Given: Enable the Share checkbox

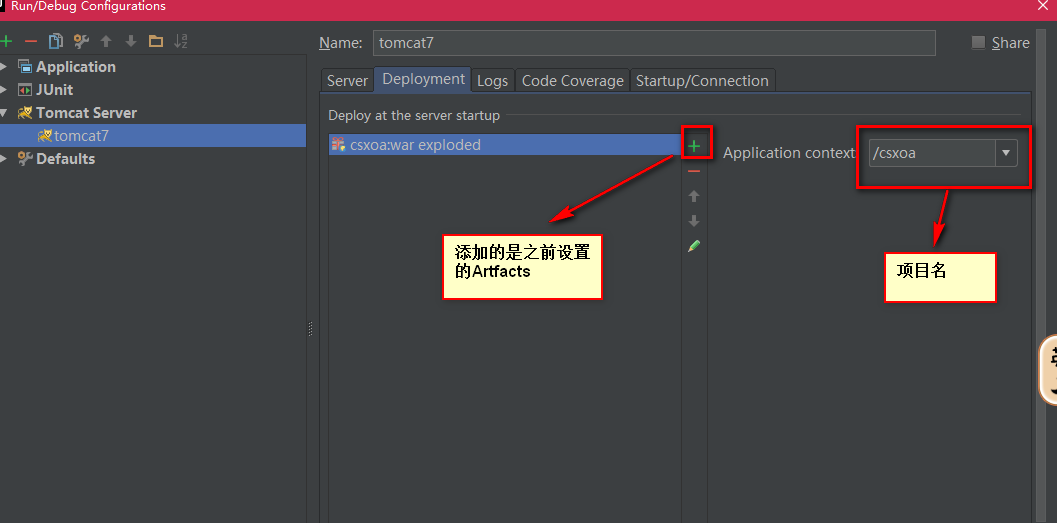Looking at the screenshot, I should [x=978, y=42].
